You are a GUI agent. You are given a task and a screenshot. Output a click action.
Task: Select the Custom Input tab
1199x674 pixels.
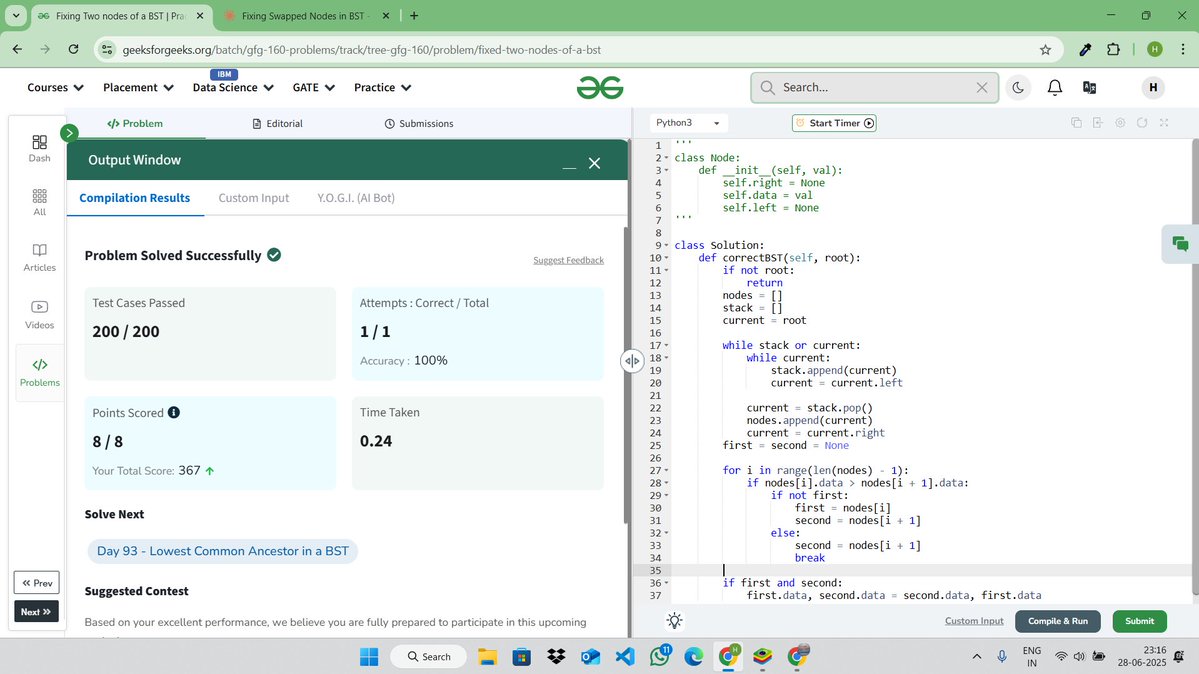(x=254, y=197)
